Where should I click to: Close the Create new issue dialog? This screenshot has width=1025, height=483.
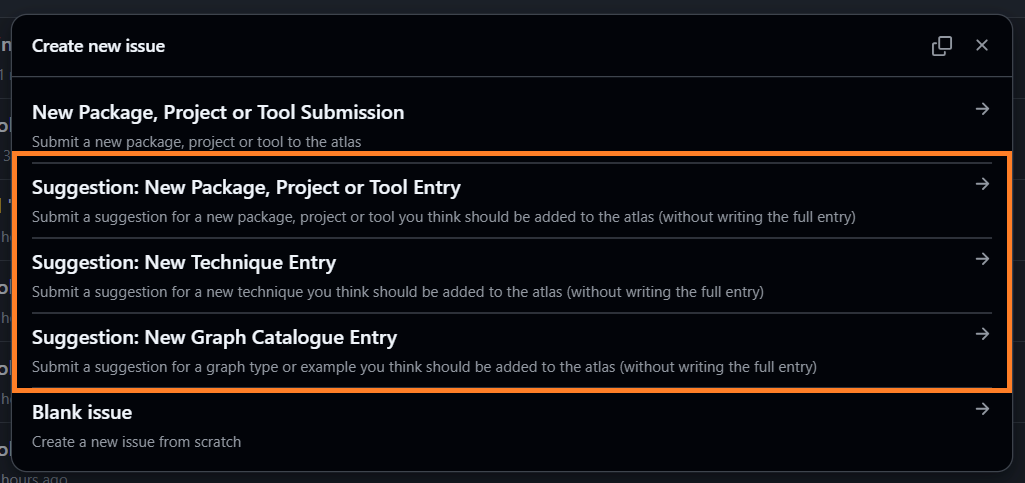coord(982,46)
